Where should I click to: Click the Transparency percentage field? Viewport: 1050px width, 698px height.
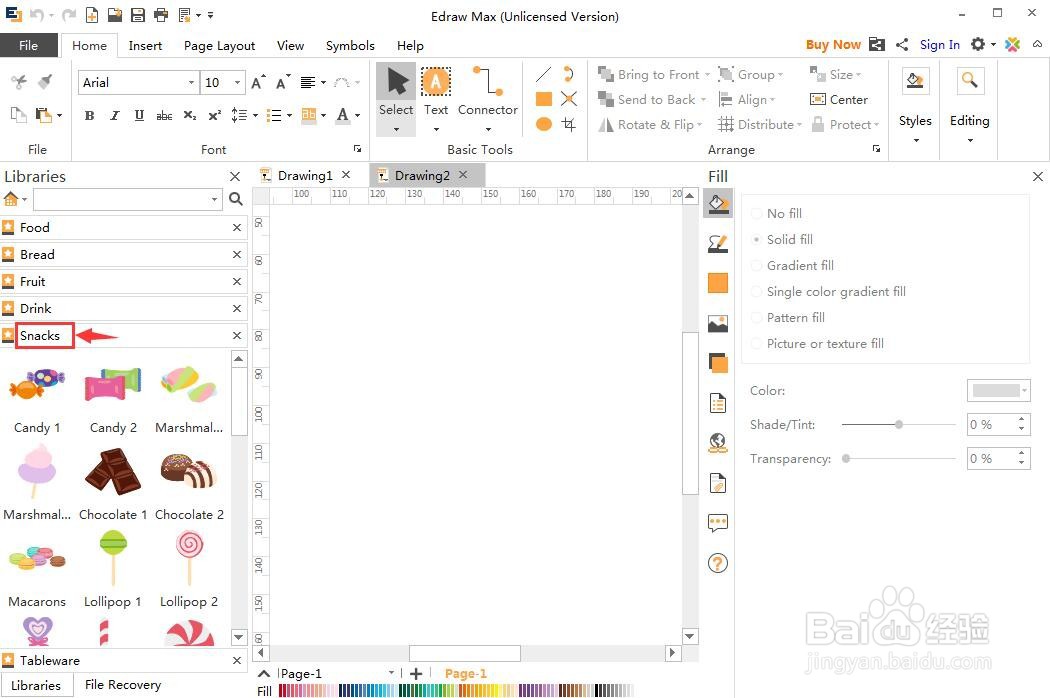click(x=991, y=458)
